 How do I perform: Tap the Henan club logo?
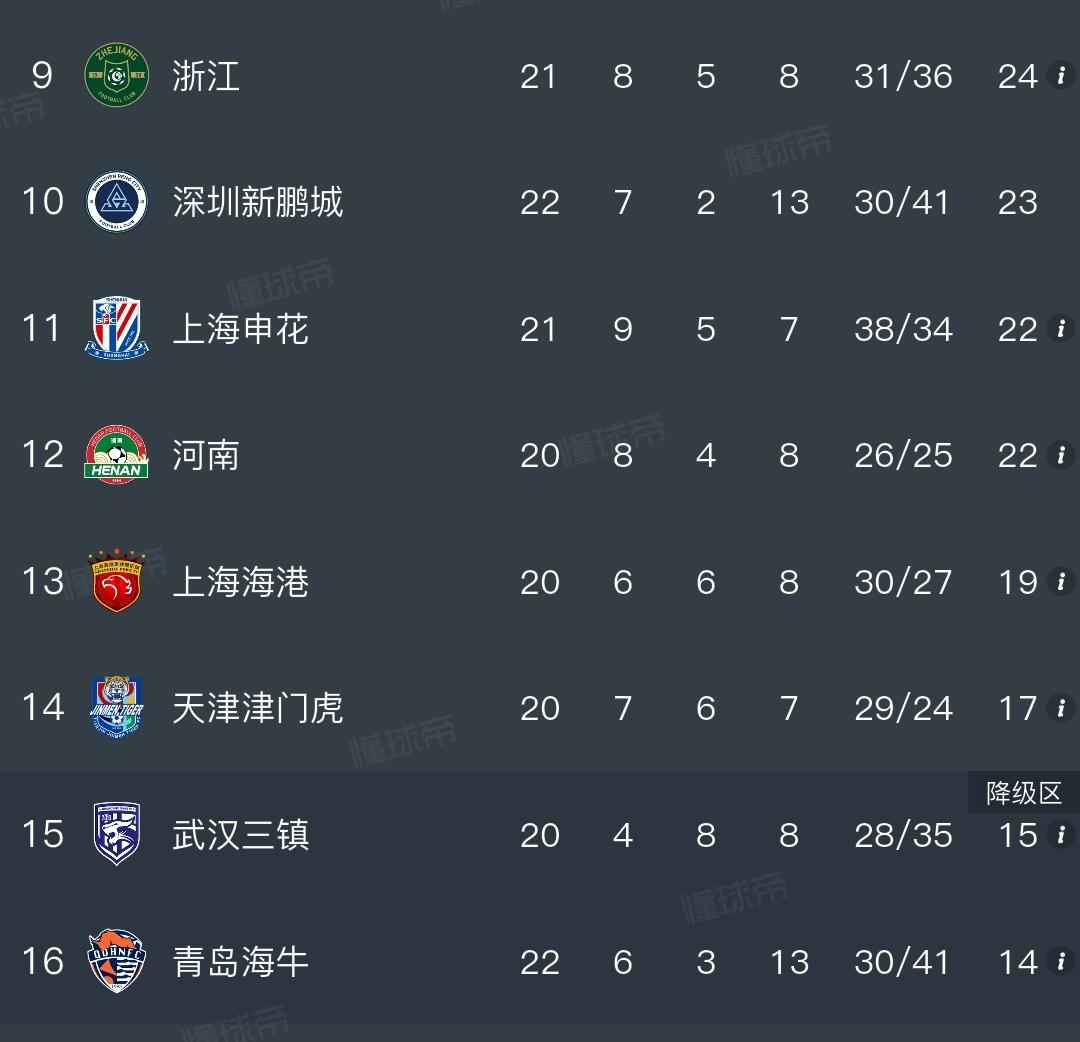point(116,455)
